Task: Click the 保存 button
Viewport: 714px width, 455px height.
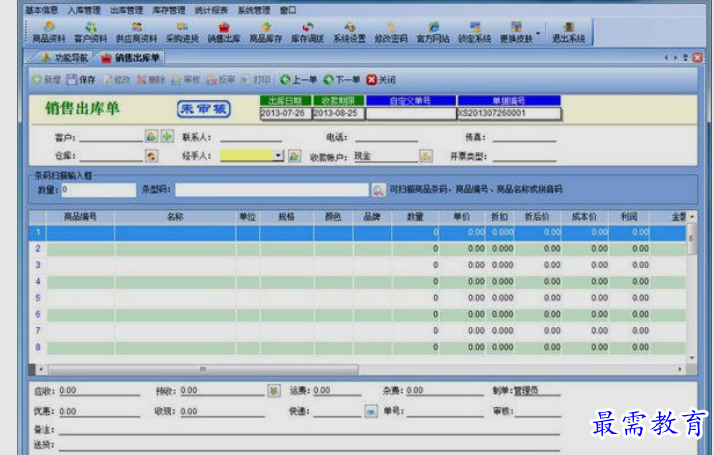Action: (81, 79)
